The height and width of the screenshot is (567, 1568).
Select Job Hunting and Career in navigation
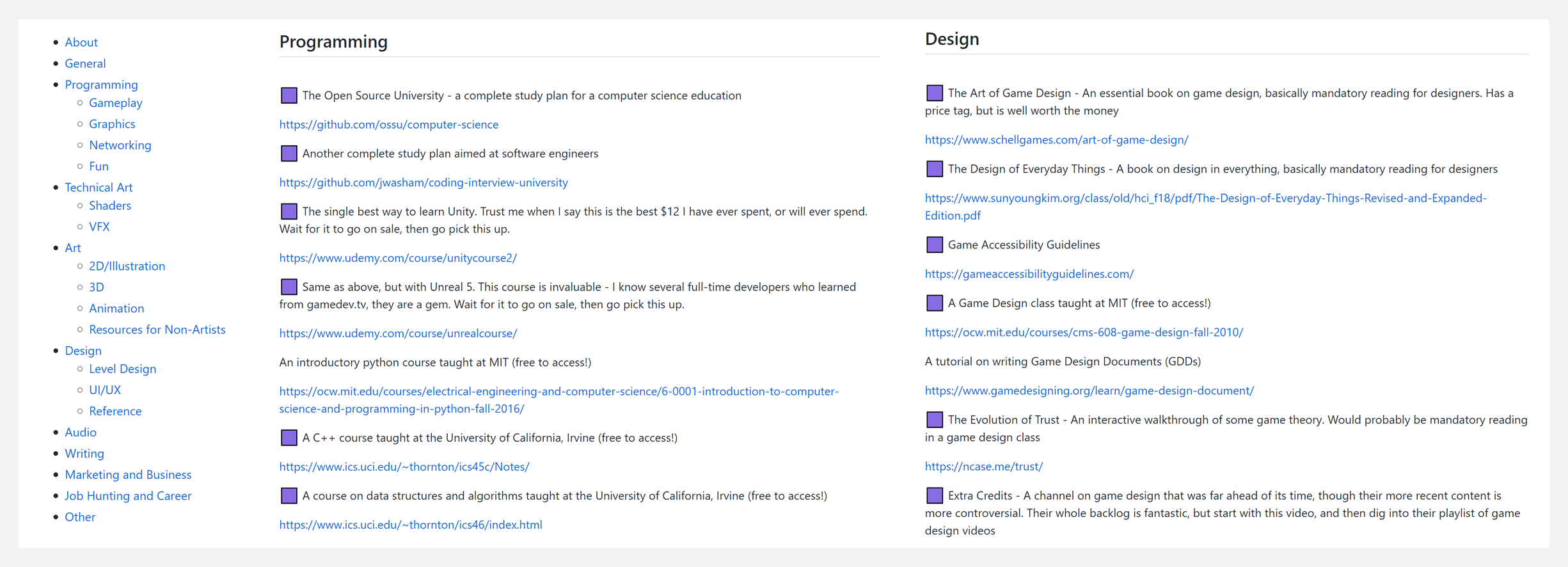(128, 496)
